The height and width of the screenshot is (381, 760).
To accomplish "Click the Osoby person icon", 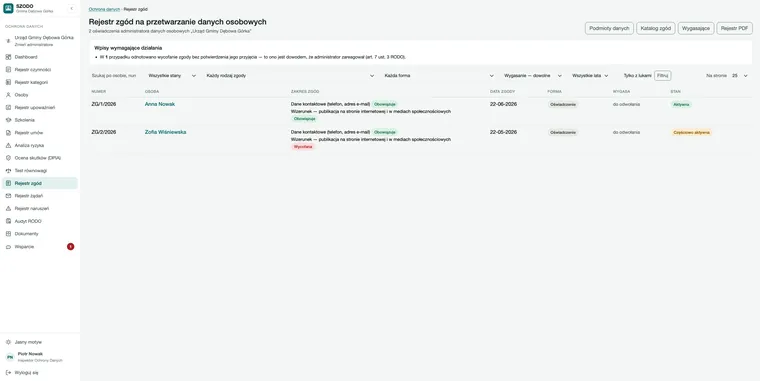I will pyautogui.click(x=8, y=95).
